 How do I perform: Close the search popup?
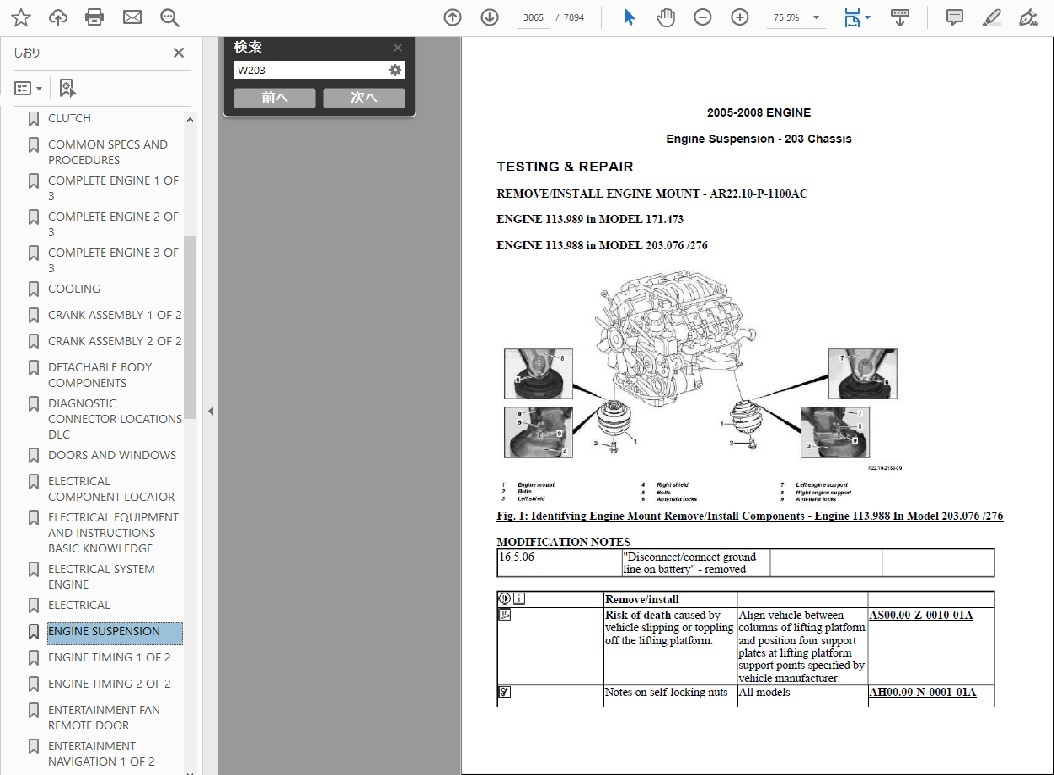point(397,48)
